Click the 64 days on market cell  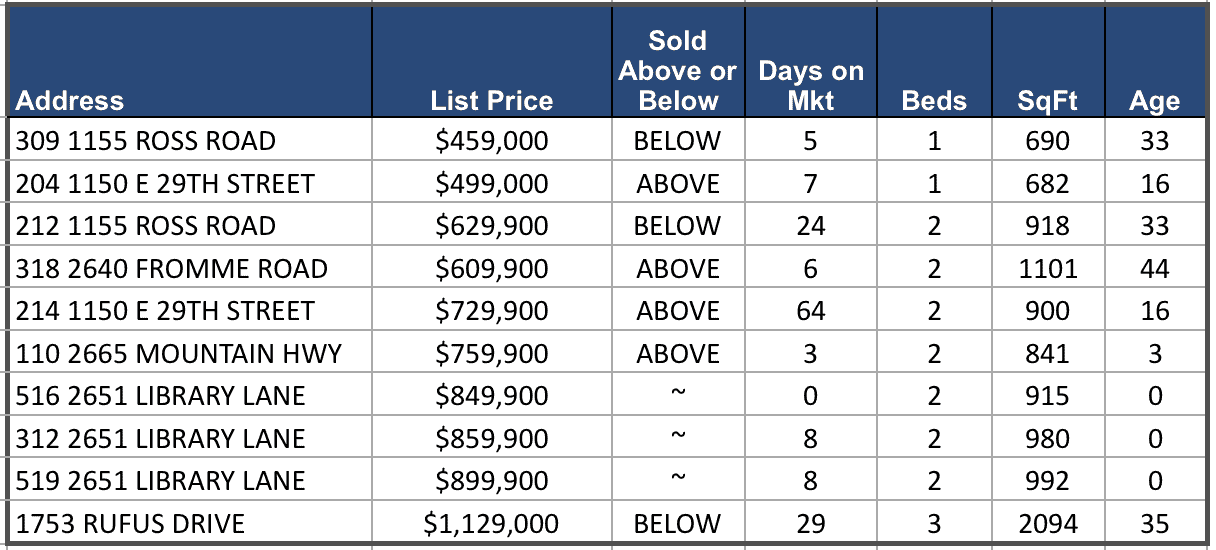point(810,311)
